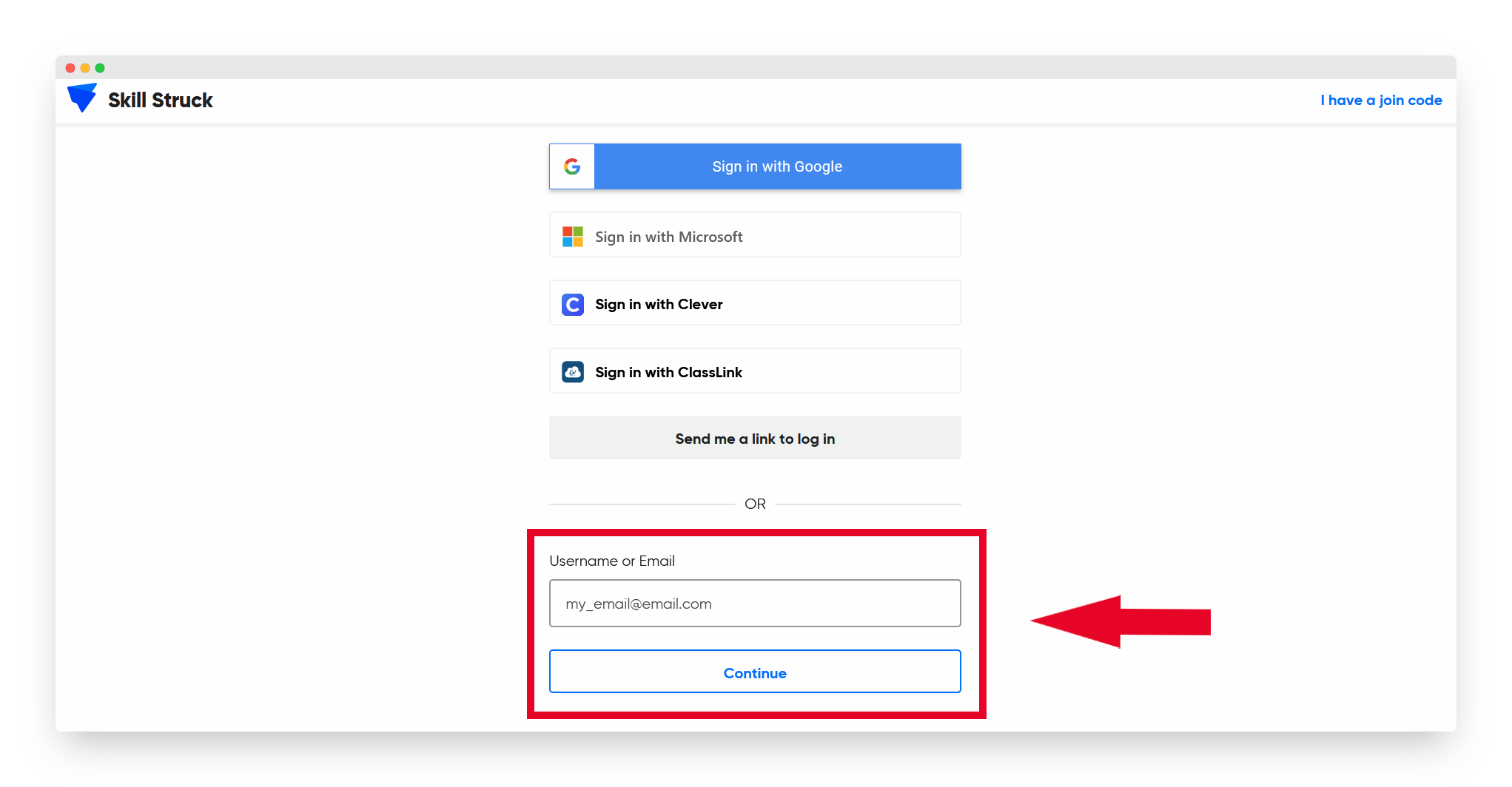Click the Clever logo icon
The height and width of the screenshot is (787, 1512).
coord(573,304)
